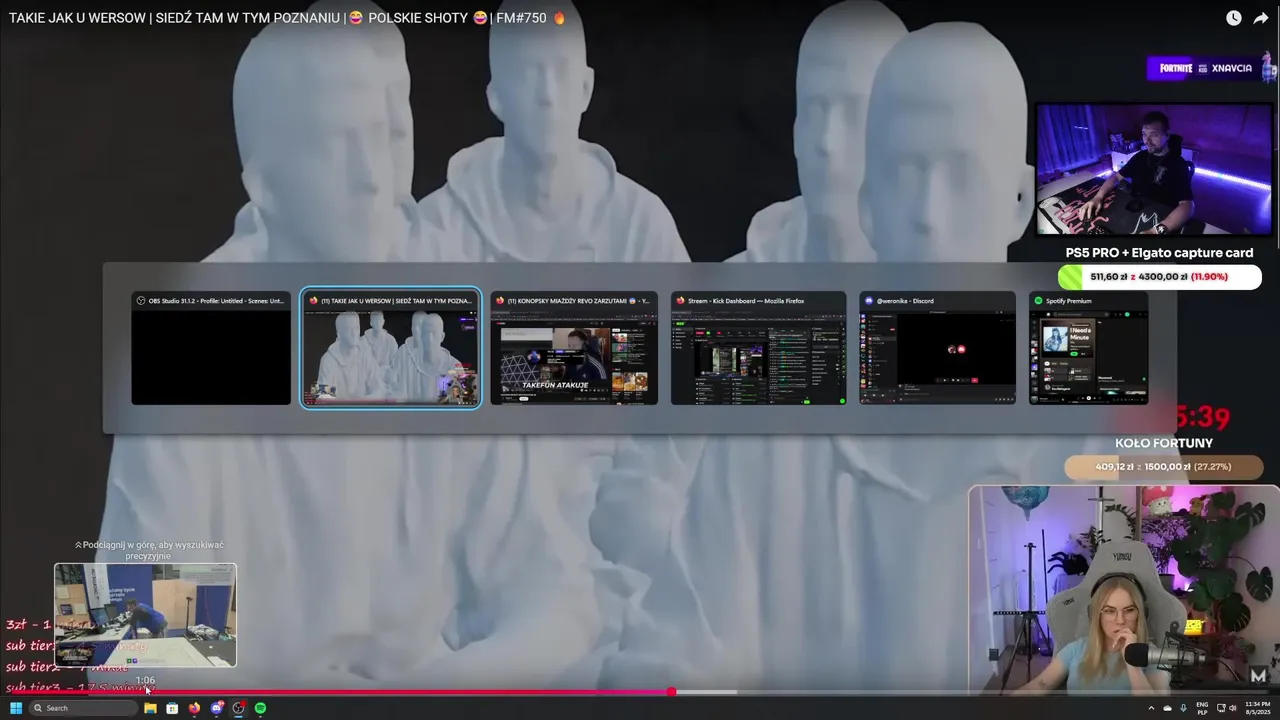Viewport: 1280px width, 720px height.
Task: Click the taskbar Search box
Action: pyautogui.click(x=83, y=708)
